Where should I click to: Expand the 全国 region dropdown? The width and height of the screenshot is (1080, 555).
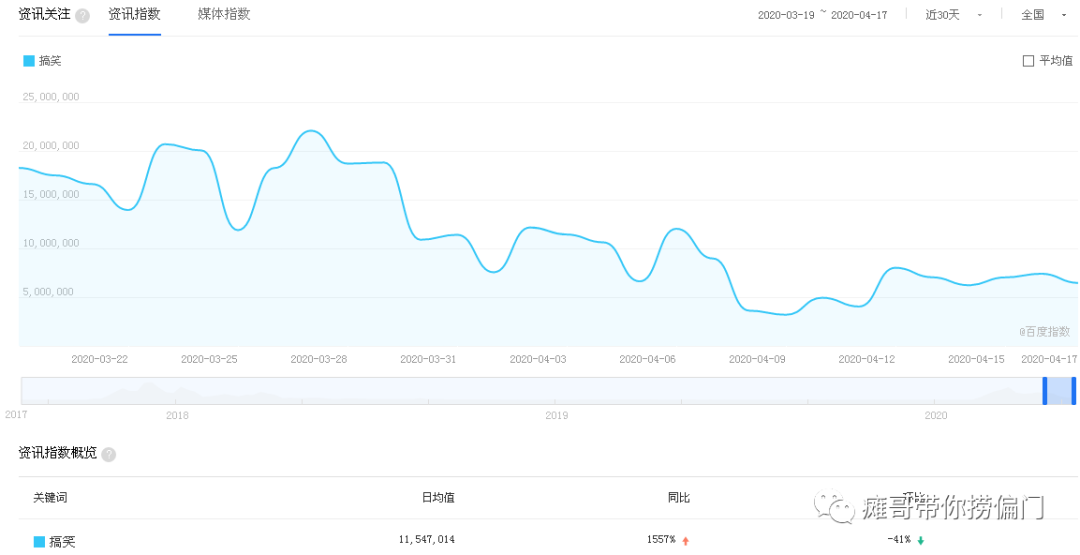1042,15
